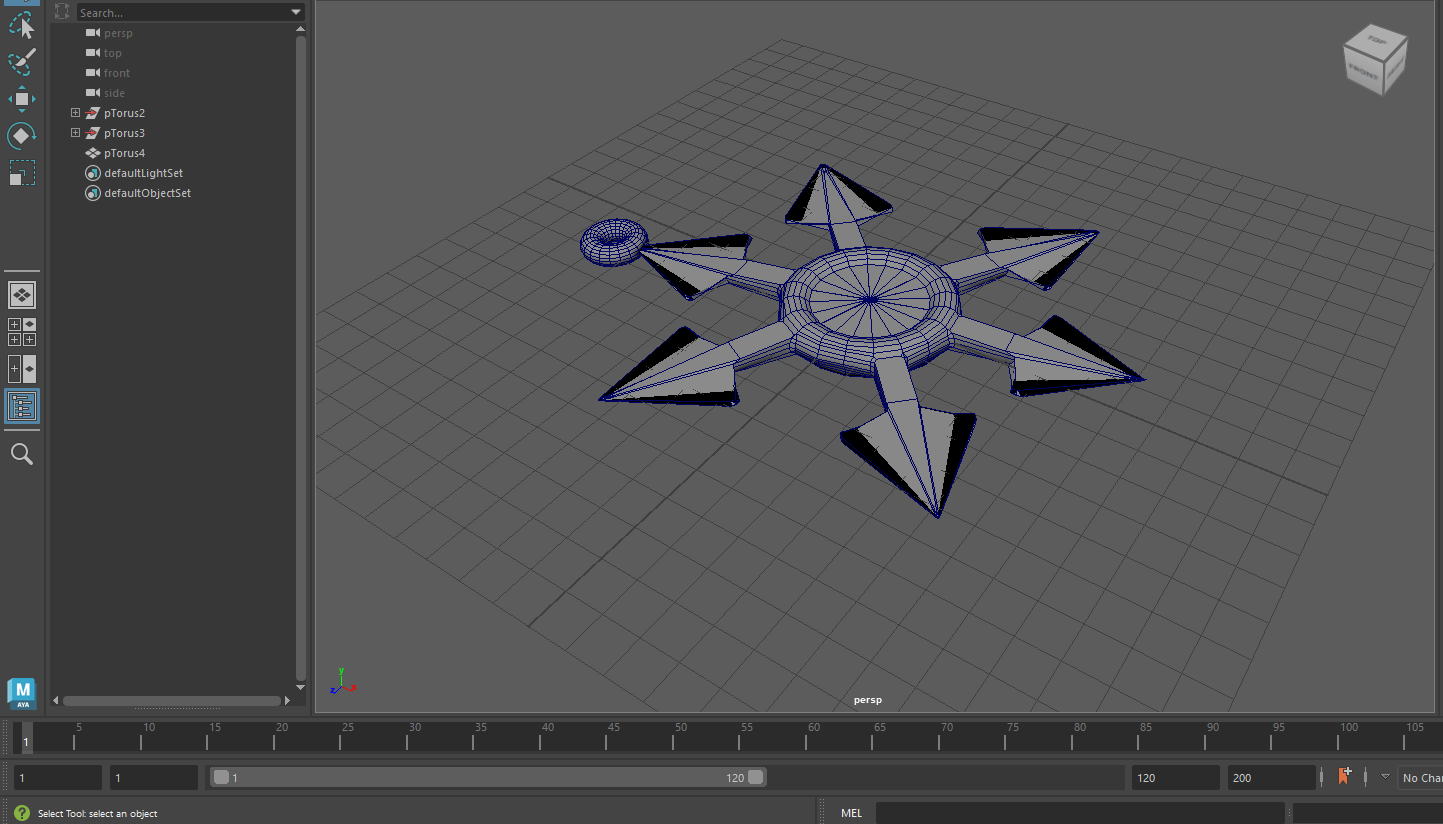Image resolution: width=1443 pixels, height=824 pixels.
Task: Open the character set dropdown near the MEL bar
Action: [1385, 777]
